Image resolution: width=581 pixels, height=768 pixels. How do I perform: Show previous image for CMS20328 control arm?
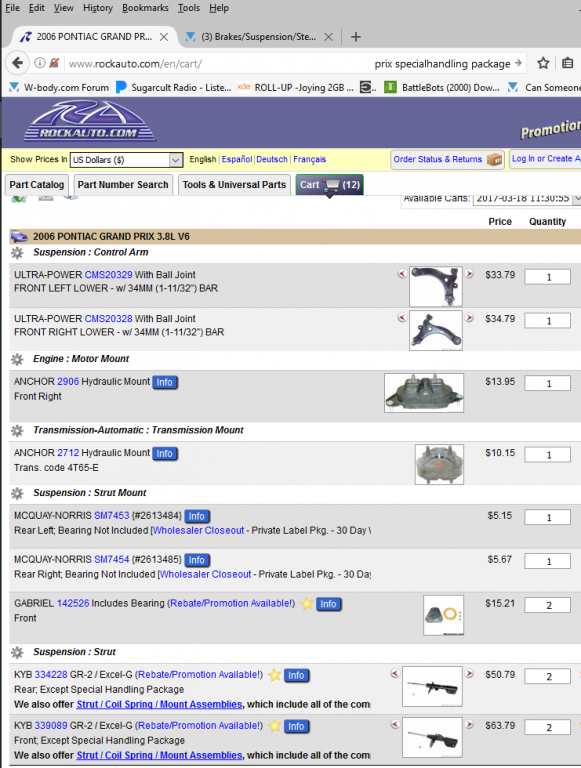[402, 318]
